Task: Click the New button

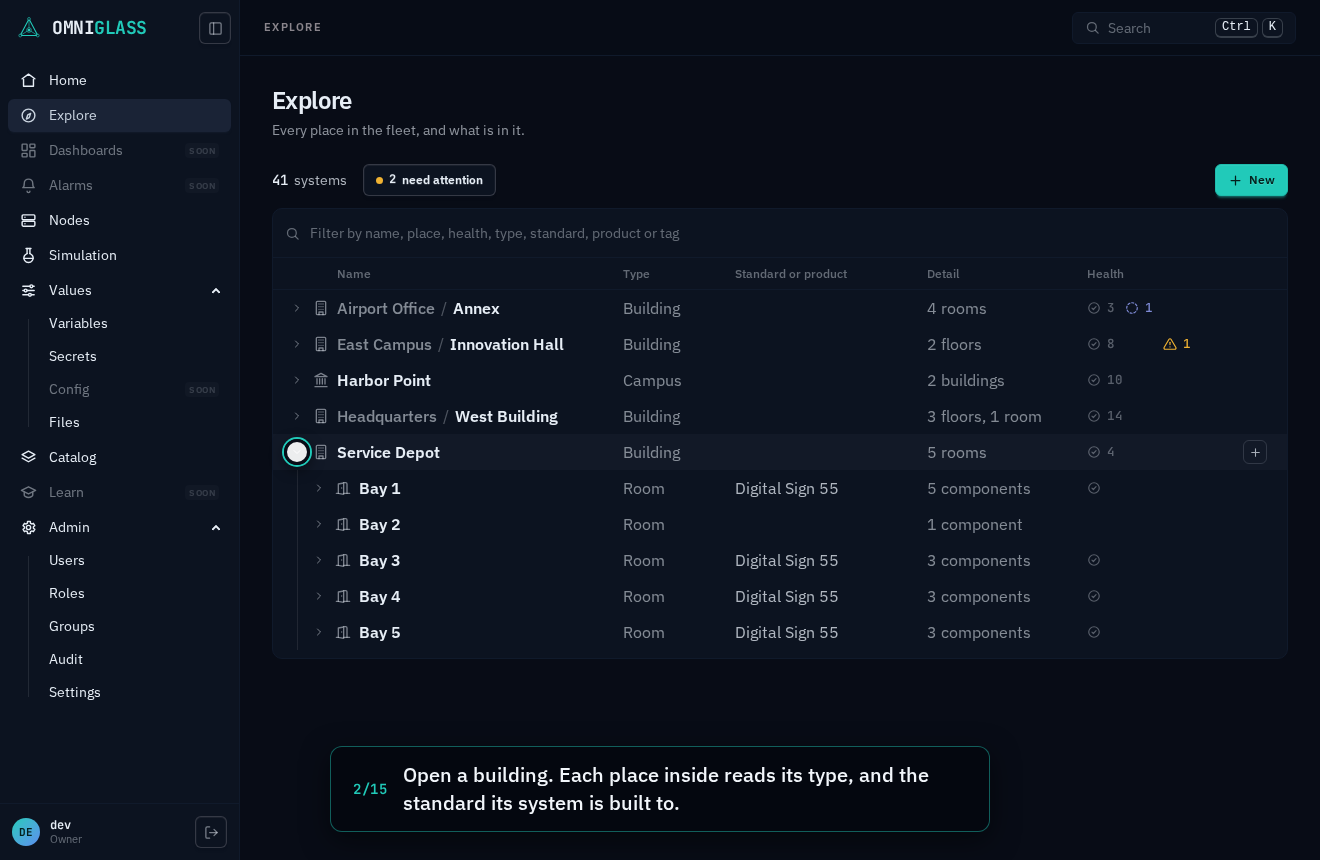Action: tap(1251, 180)
